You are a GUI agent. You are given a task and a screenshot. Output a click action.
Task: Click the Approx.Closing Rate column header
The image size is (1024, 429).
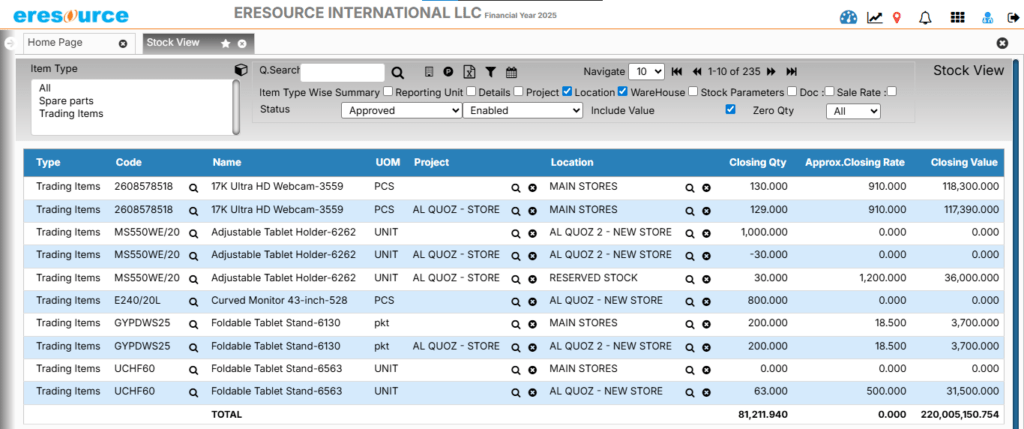pyautogui.click(x=855, y=163)
